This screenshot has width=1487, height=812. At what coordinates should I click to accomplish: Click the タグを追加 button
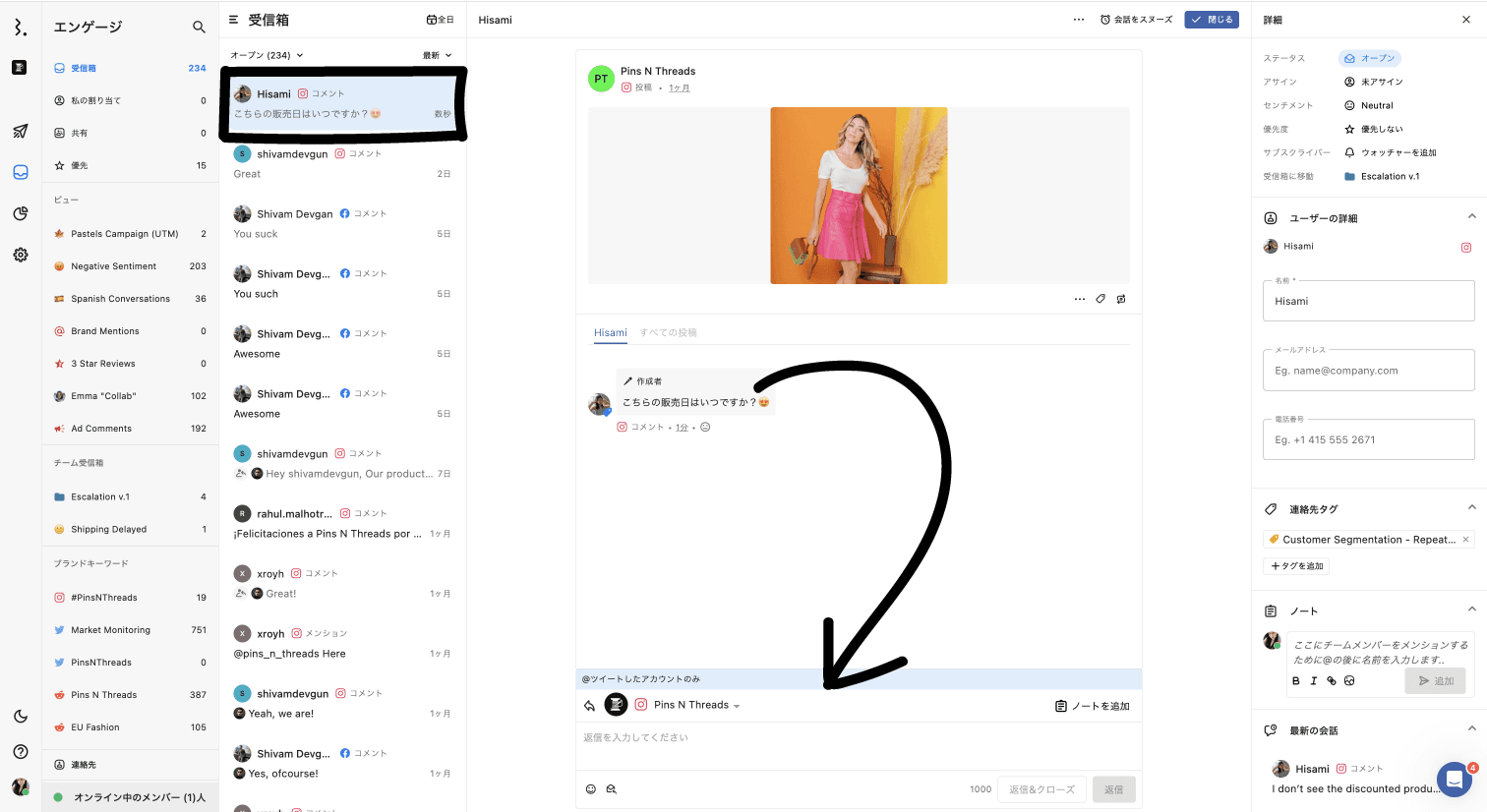click(1296, 566)
